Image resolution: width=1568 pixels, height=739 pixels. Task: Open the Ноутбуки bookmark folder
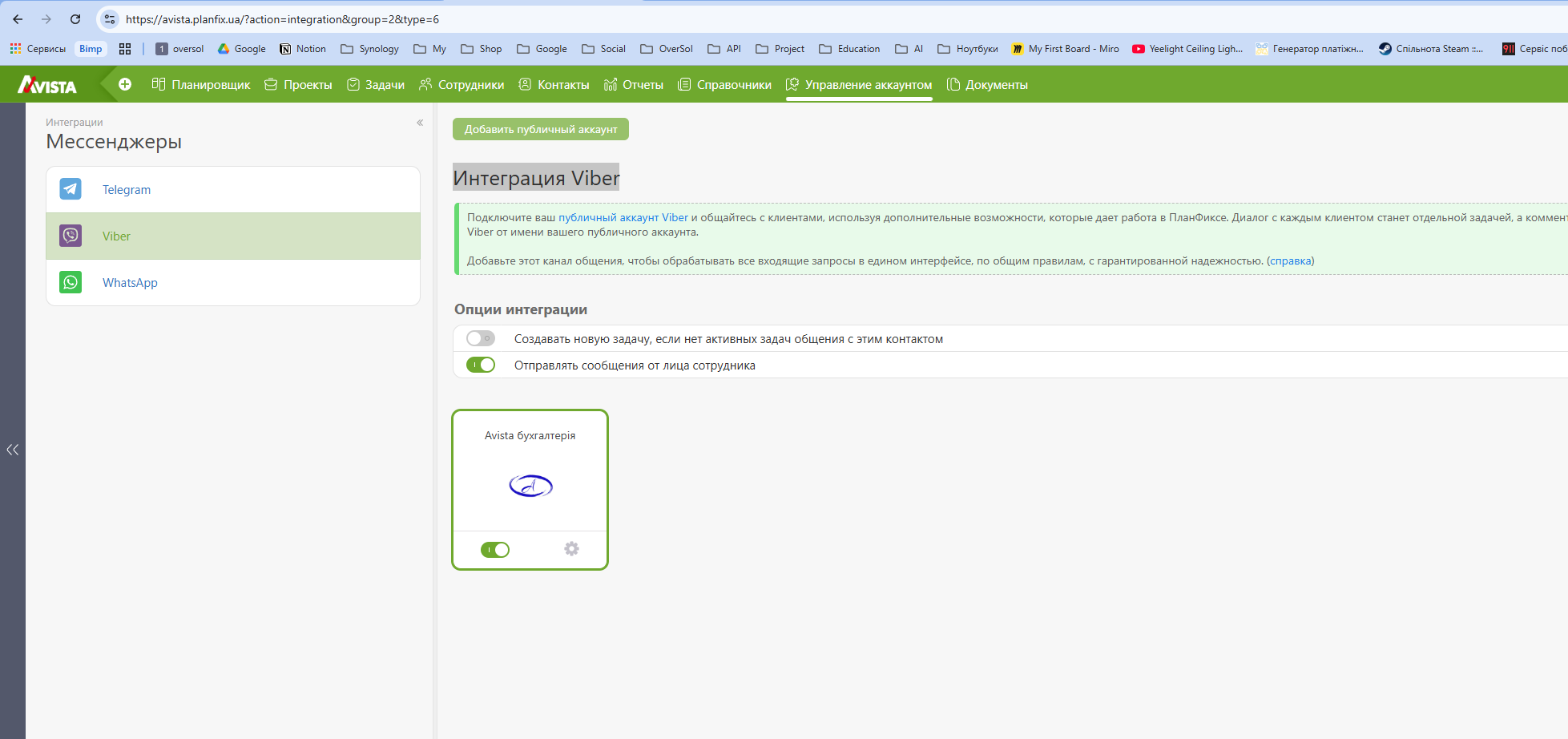point(968,49)
